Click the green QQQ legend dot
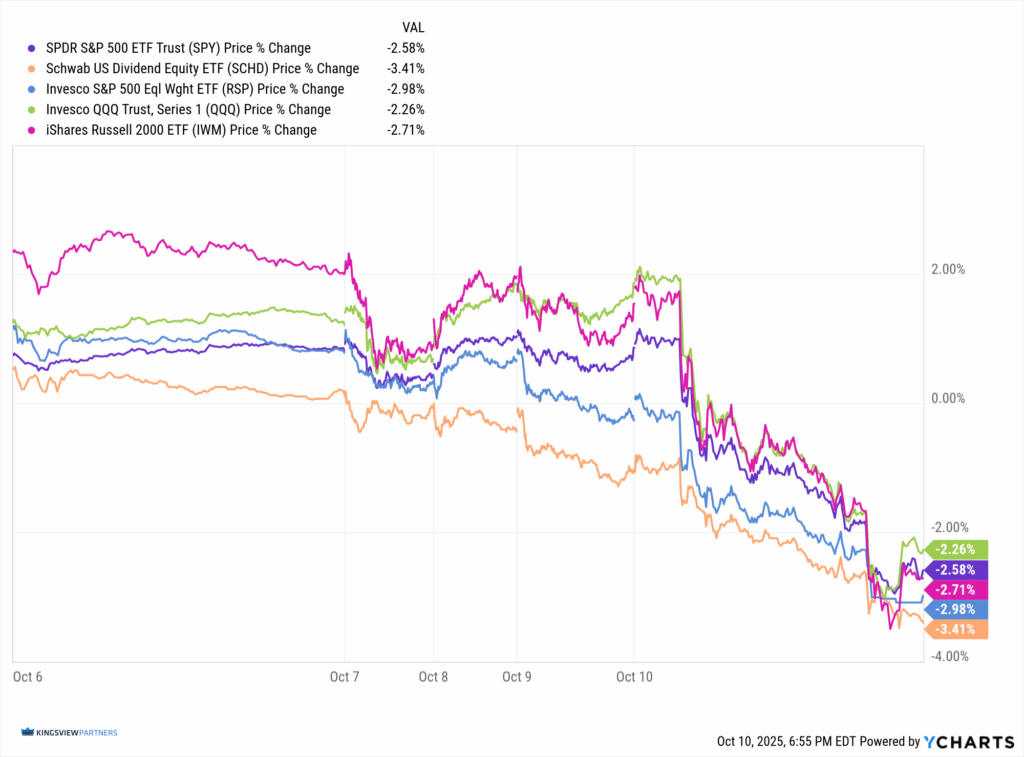This screenshot has height=757, width=1024. click(32, 110)
